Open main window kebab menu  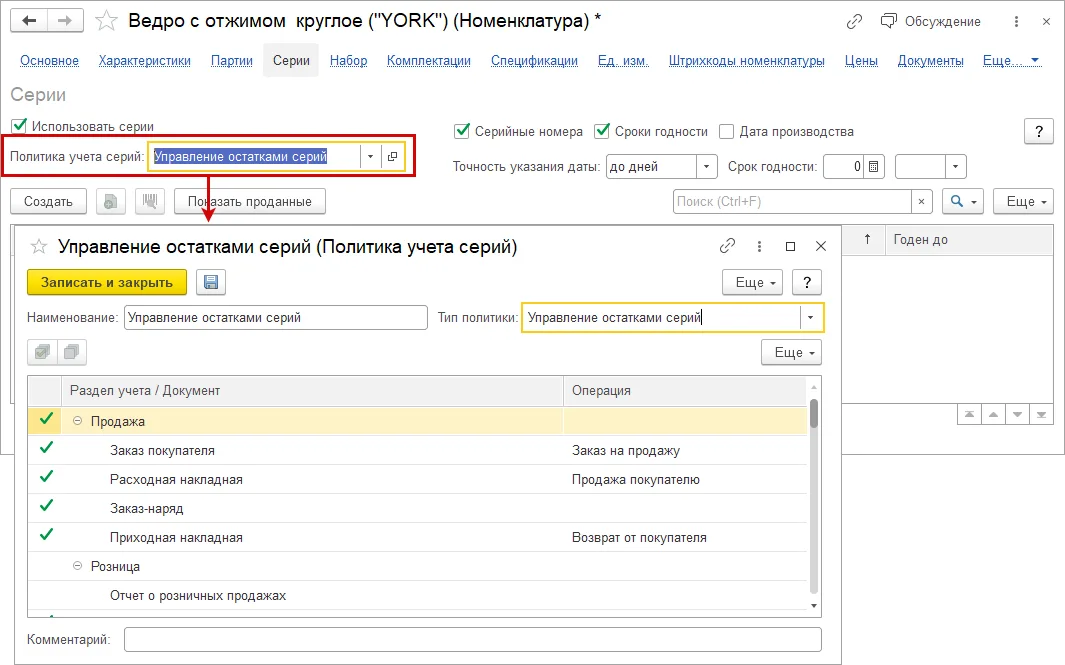[x=1016, y=22]
